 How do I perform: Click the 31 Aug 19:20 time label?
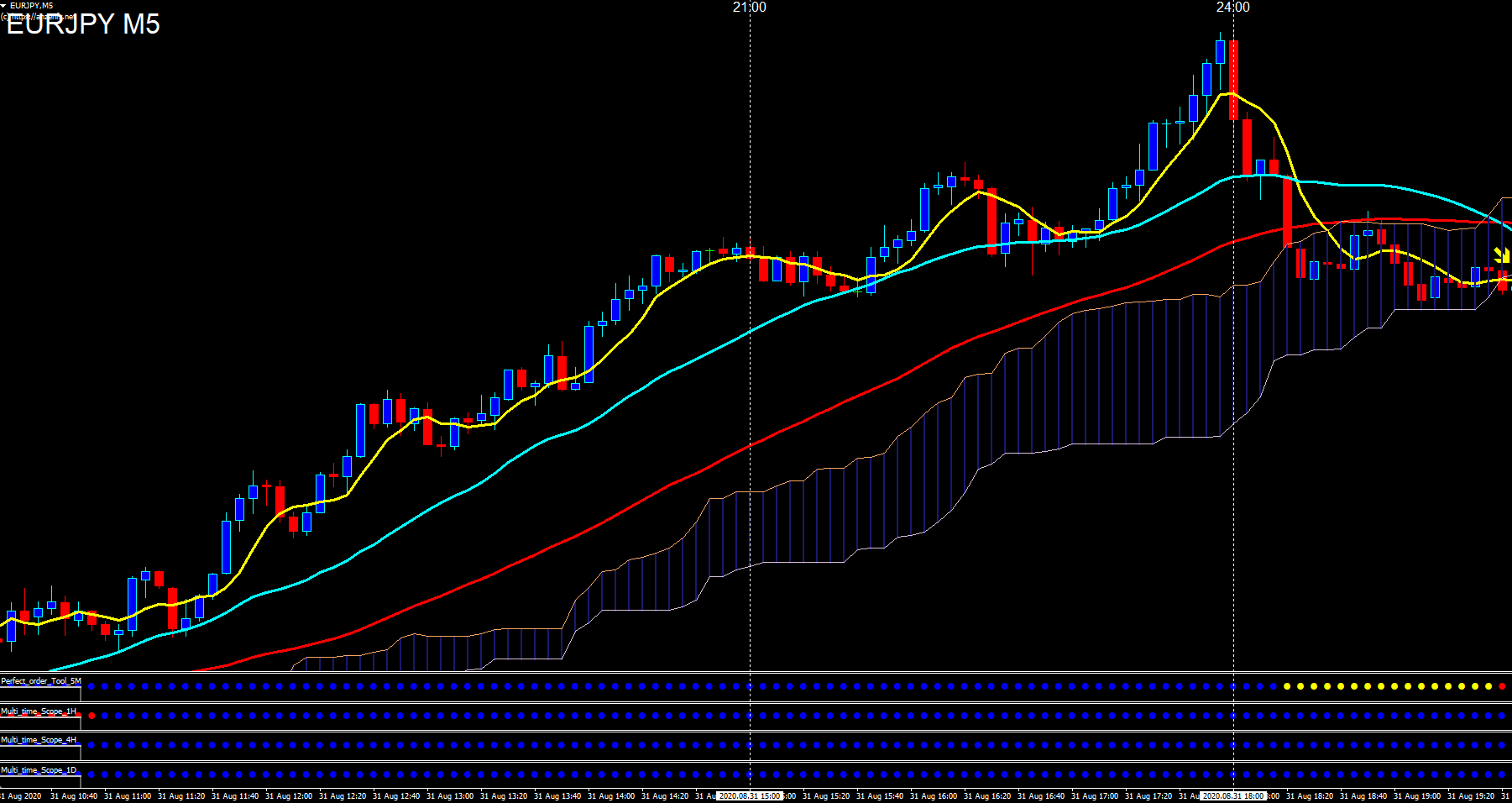pyautogui.click(x=1471, y=796)
